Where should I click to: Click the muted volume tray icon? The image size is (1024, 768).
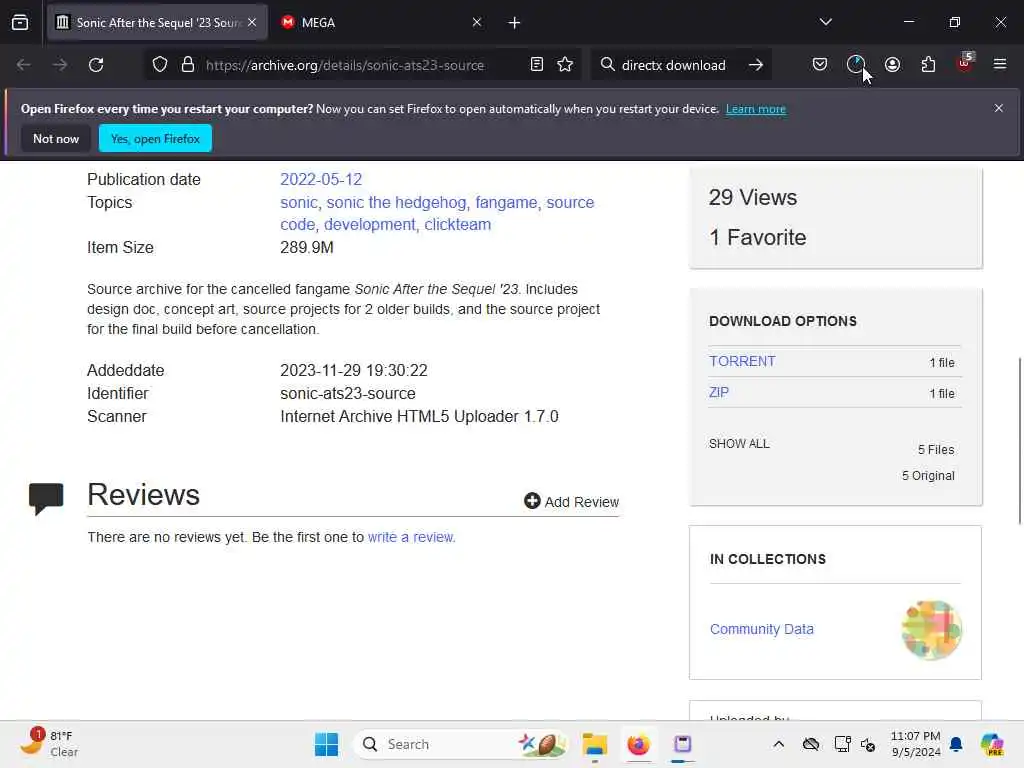(868, 744)
